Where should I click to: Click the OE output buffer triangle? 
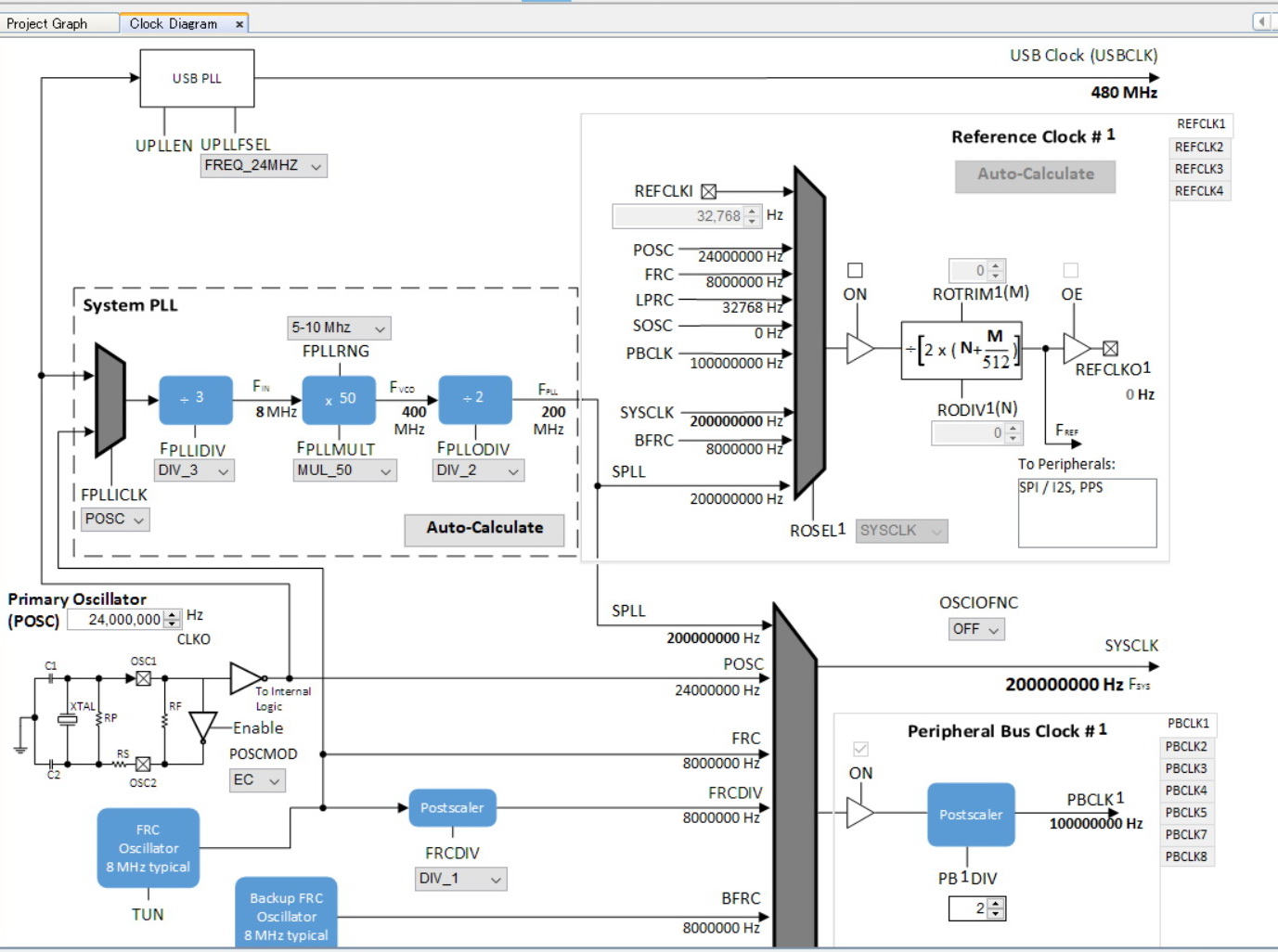[x=1077, y=349]
